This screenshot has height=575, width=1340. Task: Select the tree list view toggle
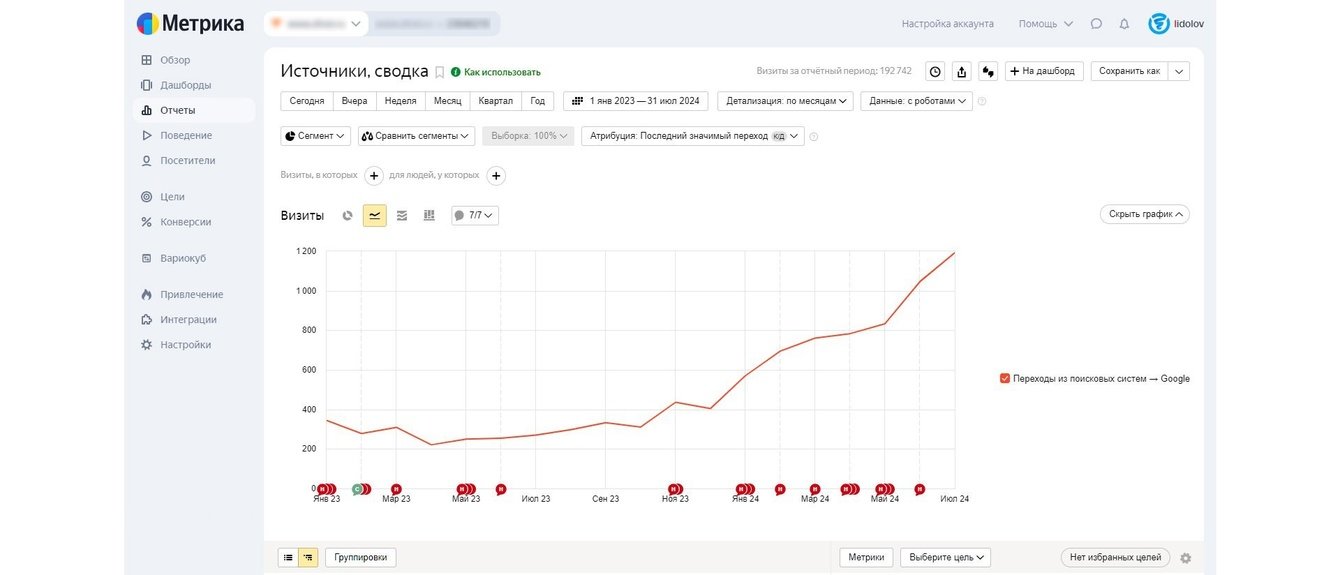click(x=308, y=557)
